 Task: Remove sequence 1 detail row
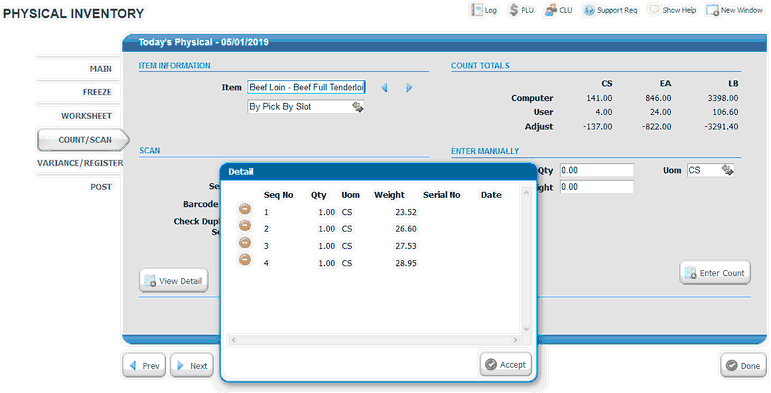(244, 209)
